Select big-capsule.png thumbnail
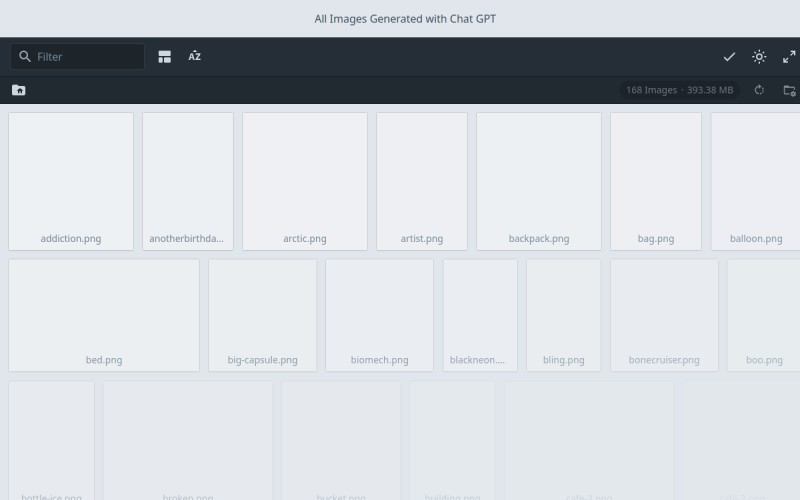The width and height of the screenshot is (800, 500). (262, 315)
